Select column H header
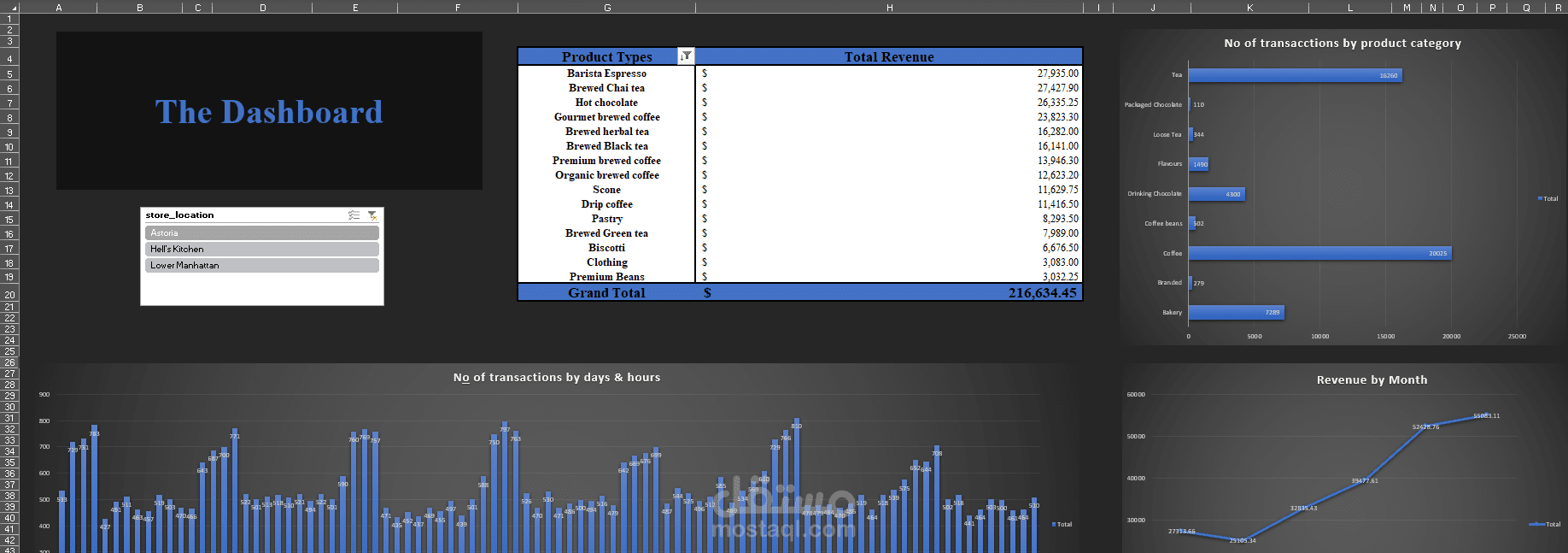The image size is (1568, 553). (x=889, y=7)
